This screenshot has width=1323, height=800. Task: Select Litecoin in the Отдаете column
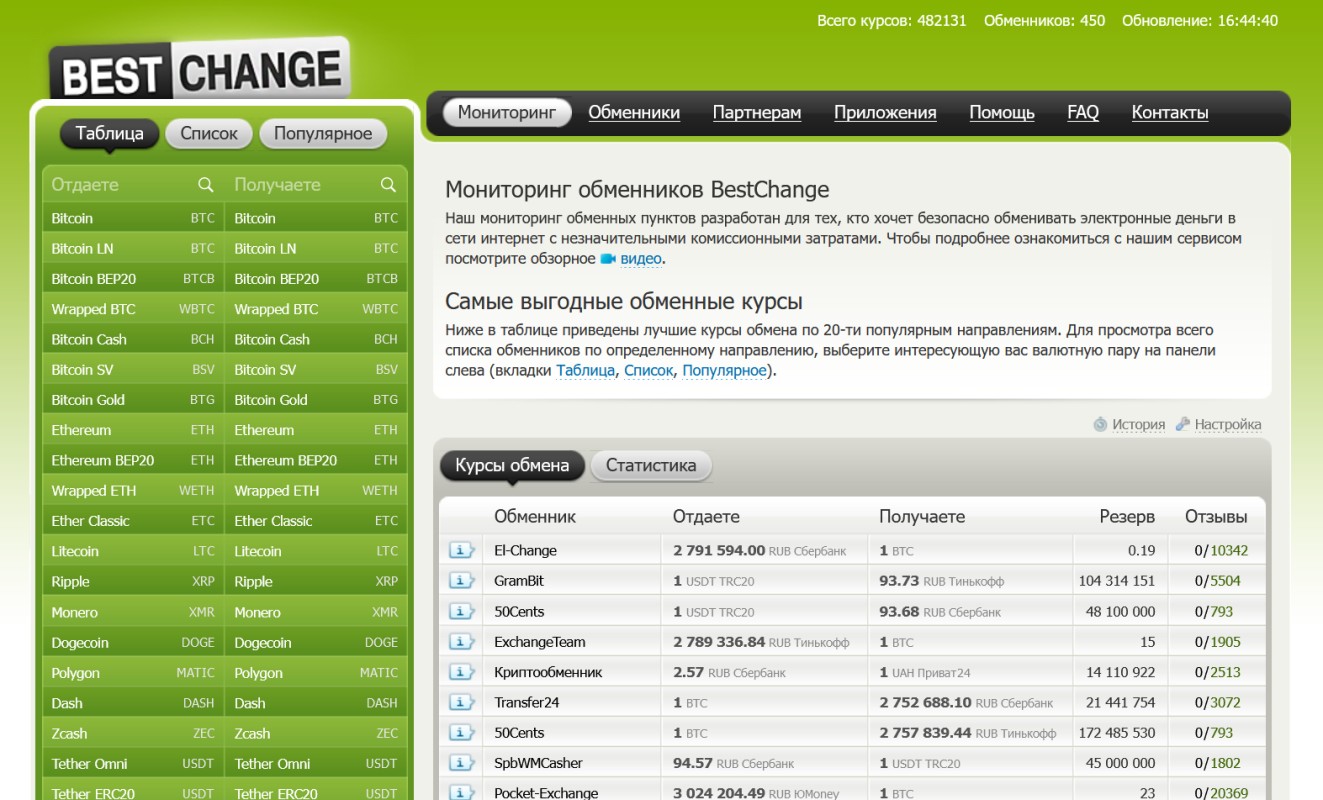[x=133, y=551]
